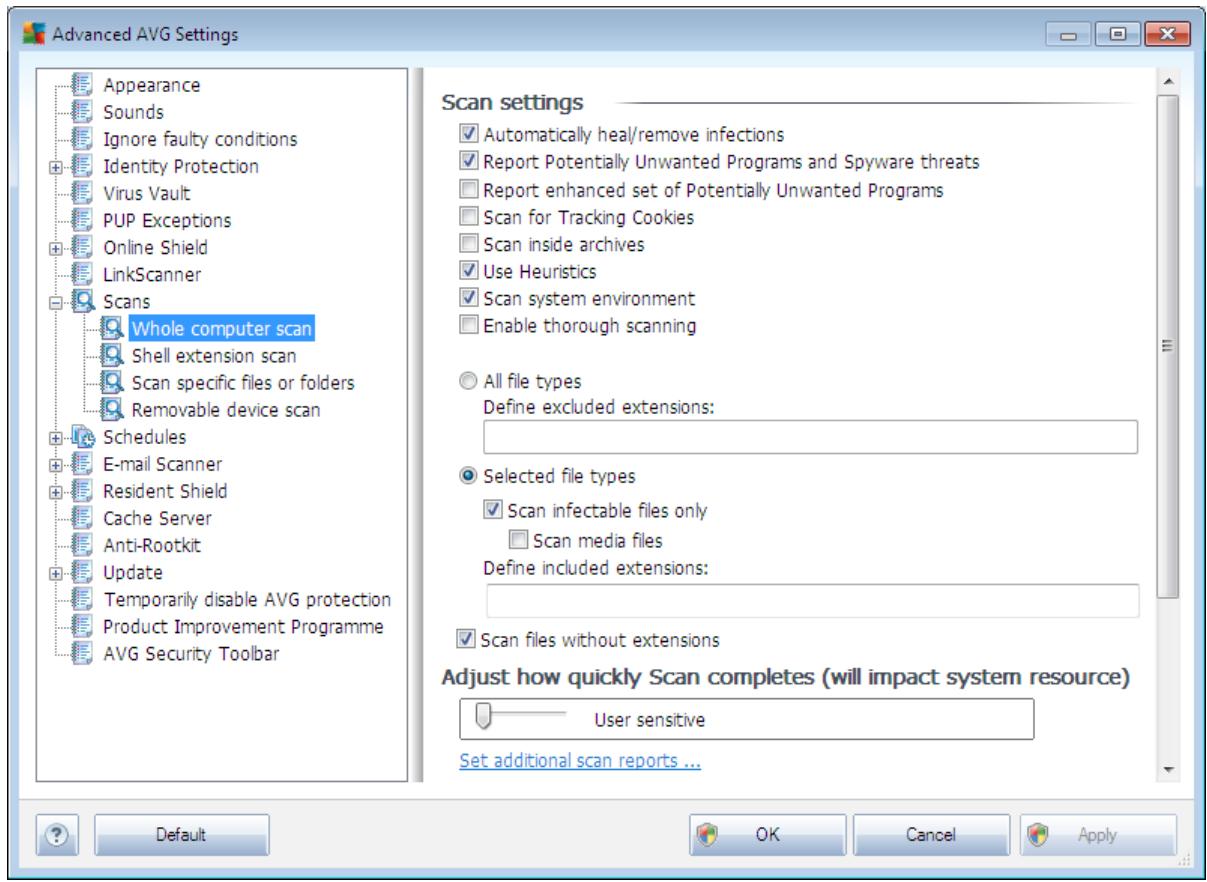
Task: Click the Default button
Action: [x=182, y=834]
